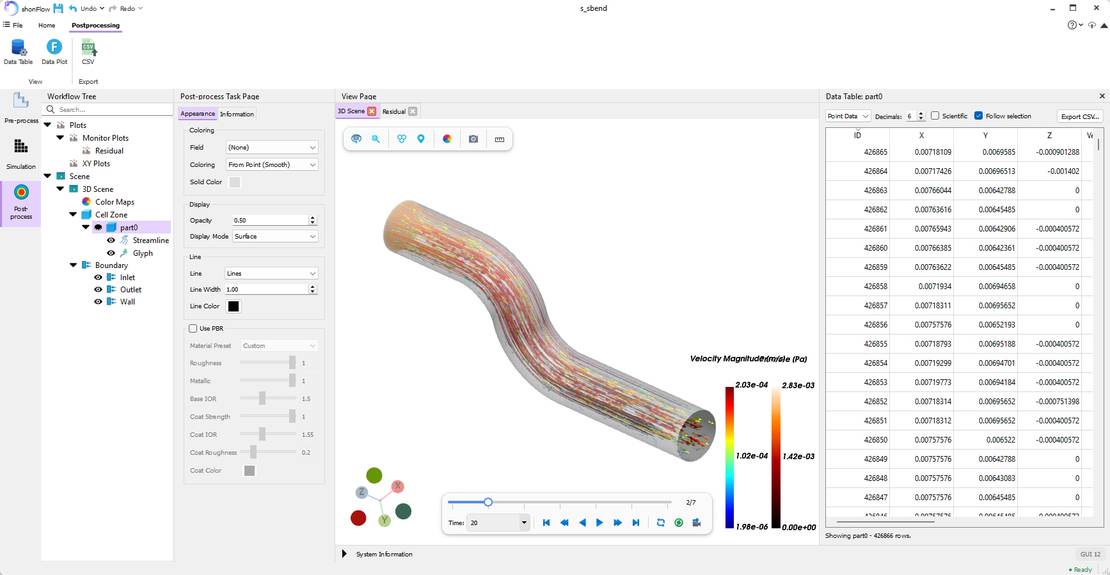Enable the Scientific notation checkbox

point(935,115)
